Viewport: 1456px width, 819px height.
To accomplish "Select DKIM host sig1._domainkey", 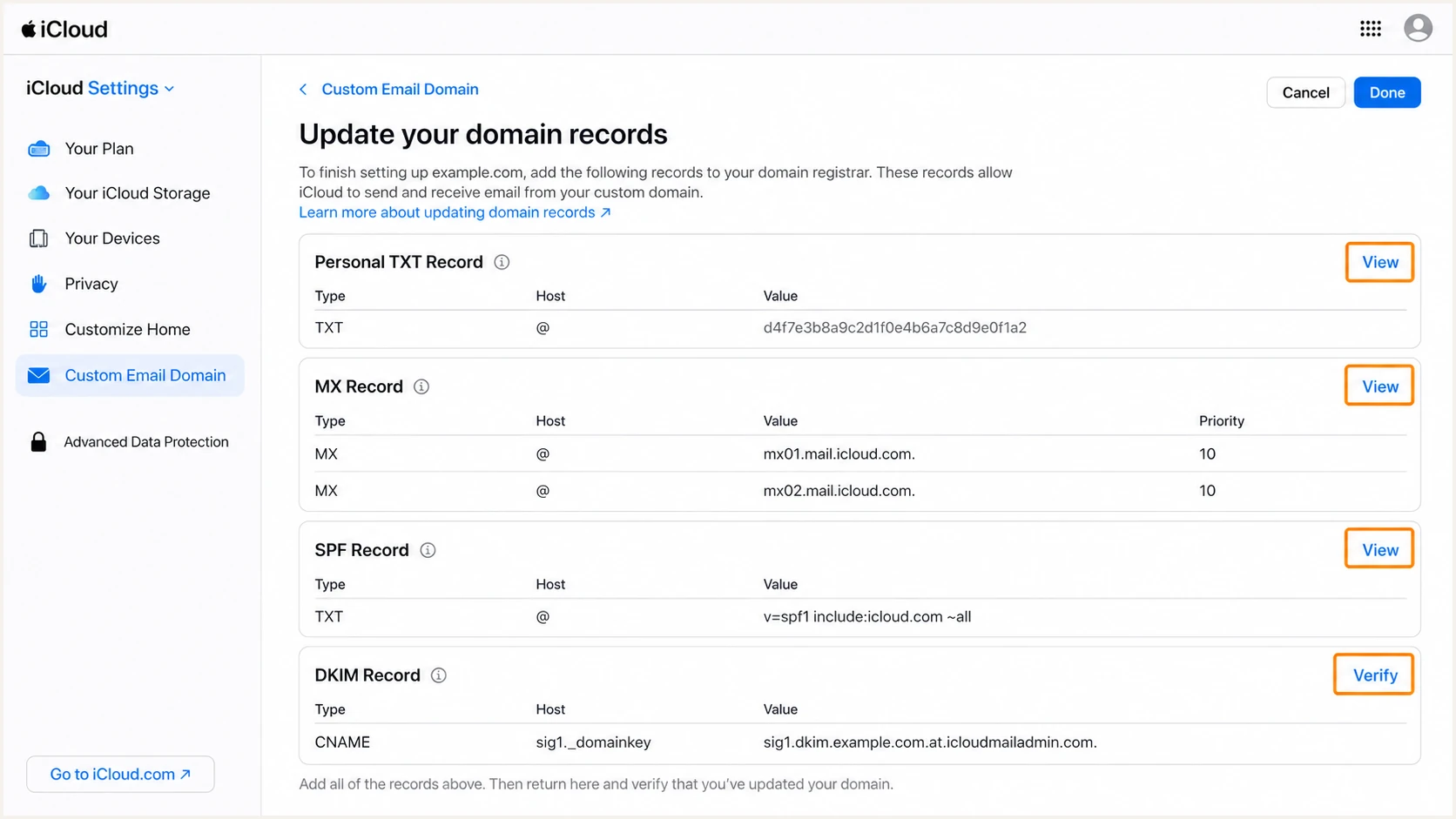I will click(593, 742).
